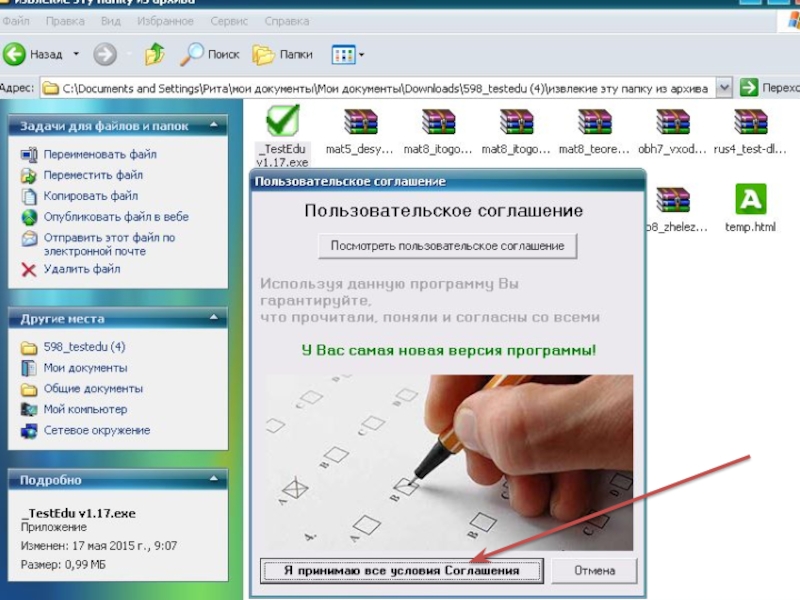Click Удалить файл link
The image size is (800, 600).
click(82, 269)
